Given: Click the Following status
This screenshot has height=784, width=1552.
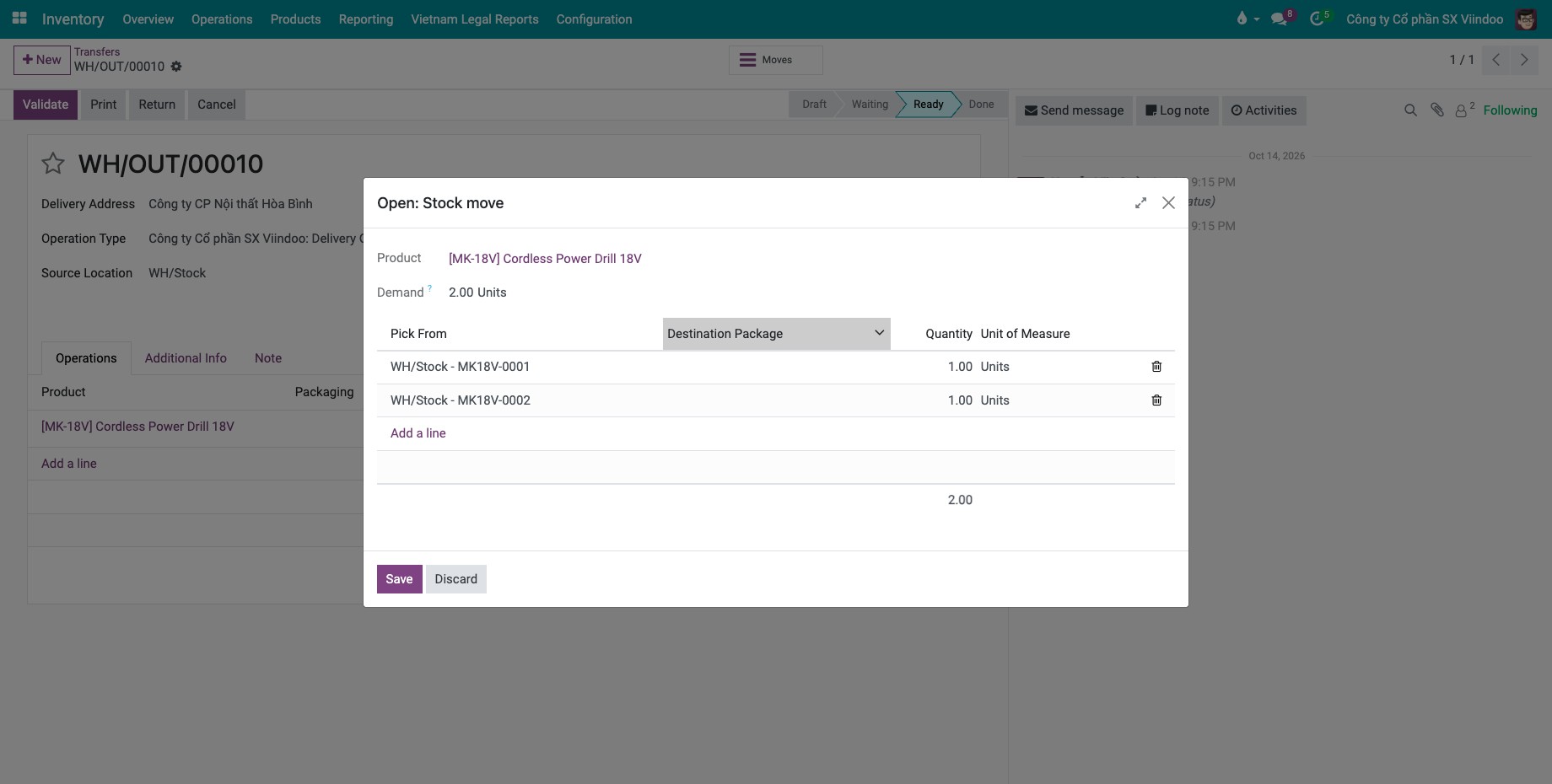Looking at the screenshot, I should [x=1510, y=110].
